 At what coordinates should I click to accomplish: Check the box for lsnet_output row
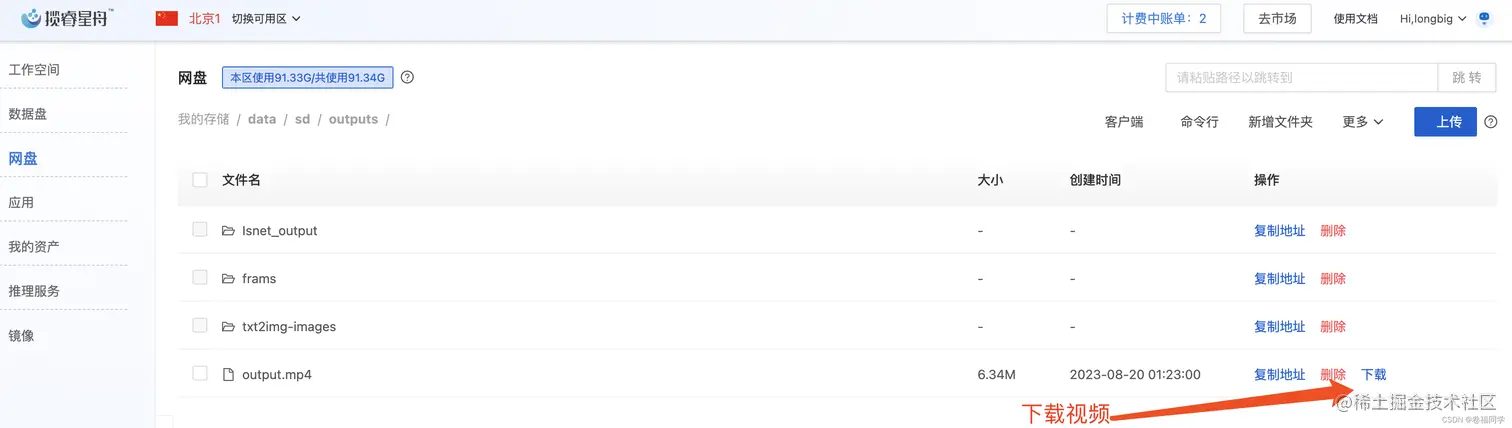pos(200,230)
